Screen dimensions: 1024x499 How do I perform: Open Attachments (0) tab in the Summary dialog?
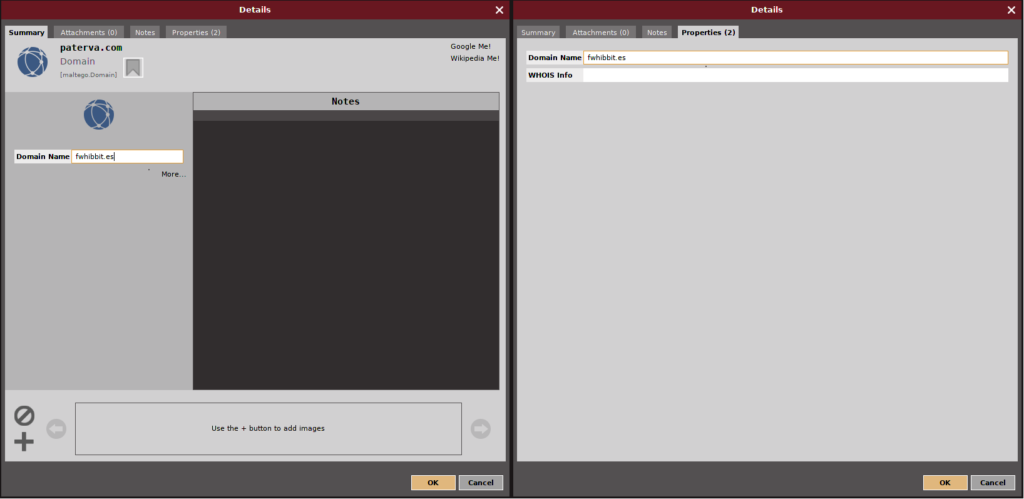click(89, 32)
